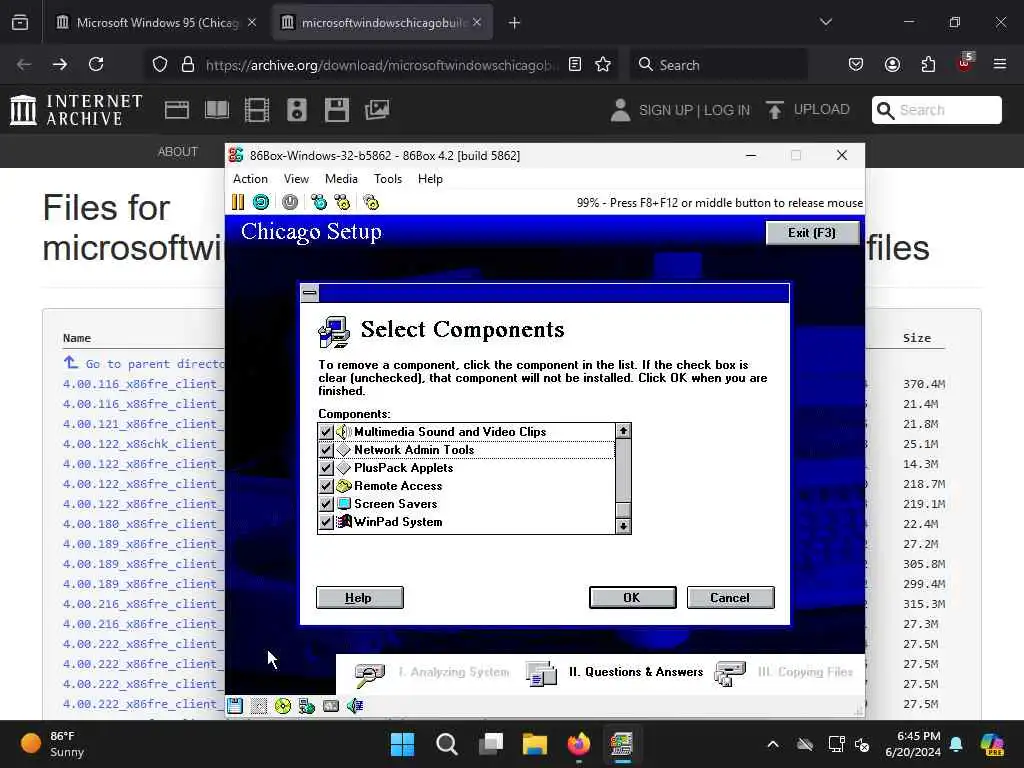Click Help in Select Components dialog
This screenshot has height=768, width=1024.
[x=359, y=598]
